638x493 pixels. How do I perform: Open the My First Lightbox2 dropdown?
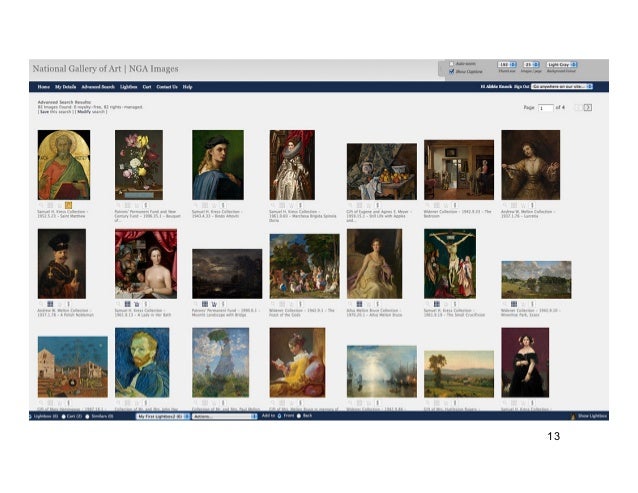pos(163,417)
